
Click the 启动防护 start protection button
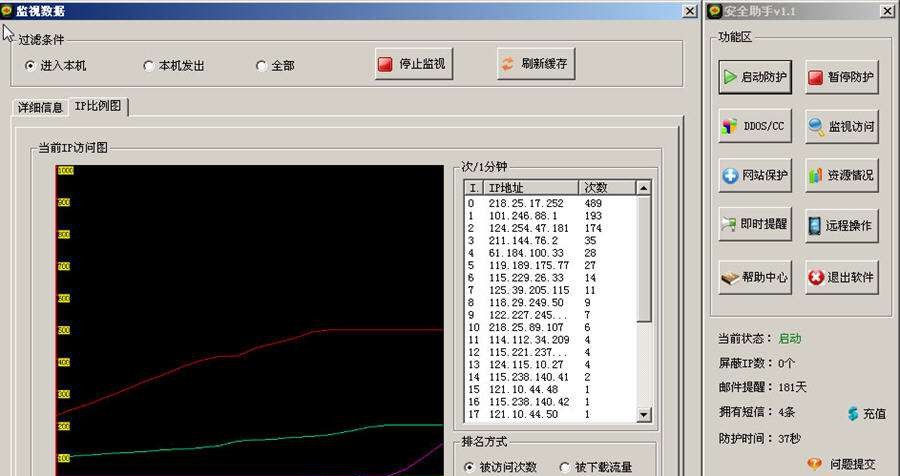(755, 77)
